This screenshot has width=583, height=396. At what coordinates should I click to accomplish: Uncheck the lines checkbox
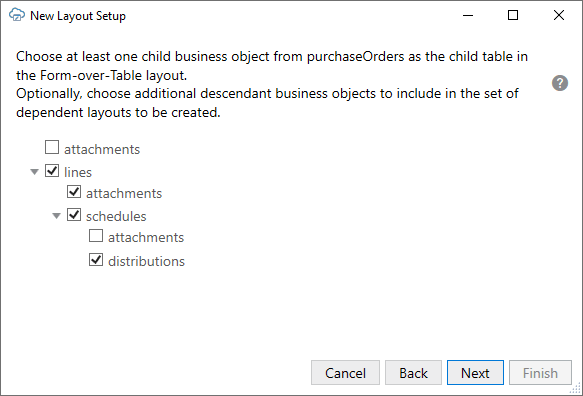(52, 171)
